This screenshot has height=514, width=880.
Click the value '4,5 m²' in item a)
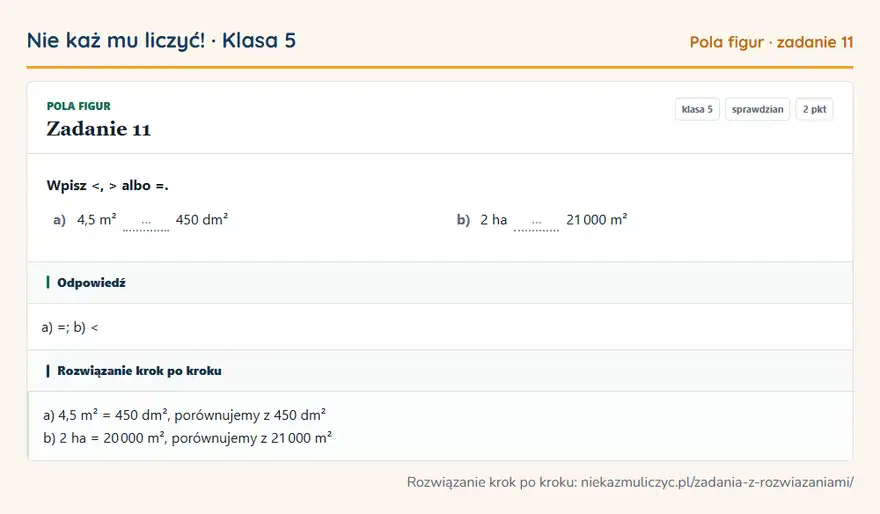tap(97, 219)
